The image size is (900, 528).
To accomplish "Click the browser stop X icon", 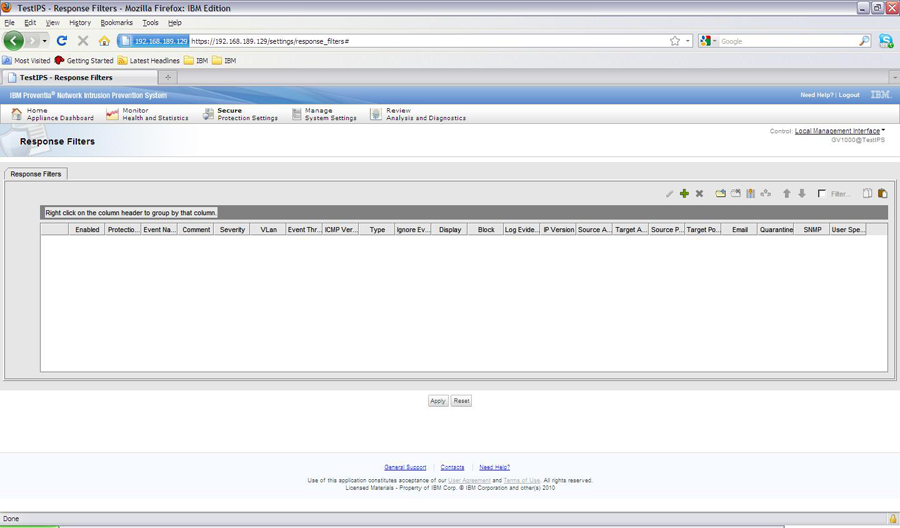I will coord(83,41).
